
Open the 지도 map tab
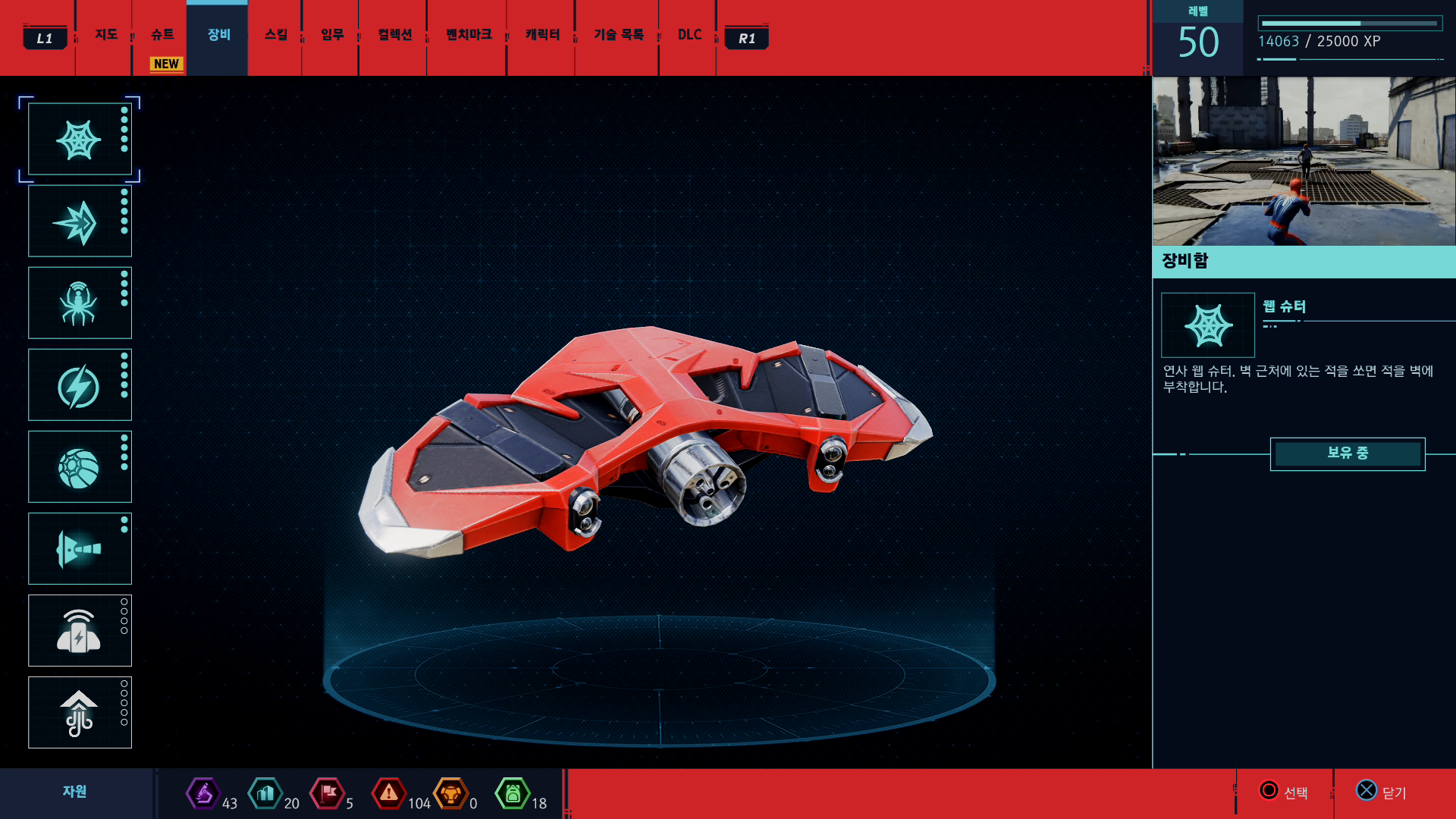105,35
